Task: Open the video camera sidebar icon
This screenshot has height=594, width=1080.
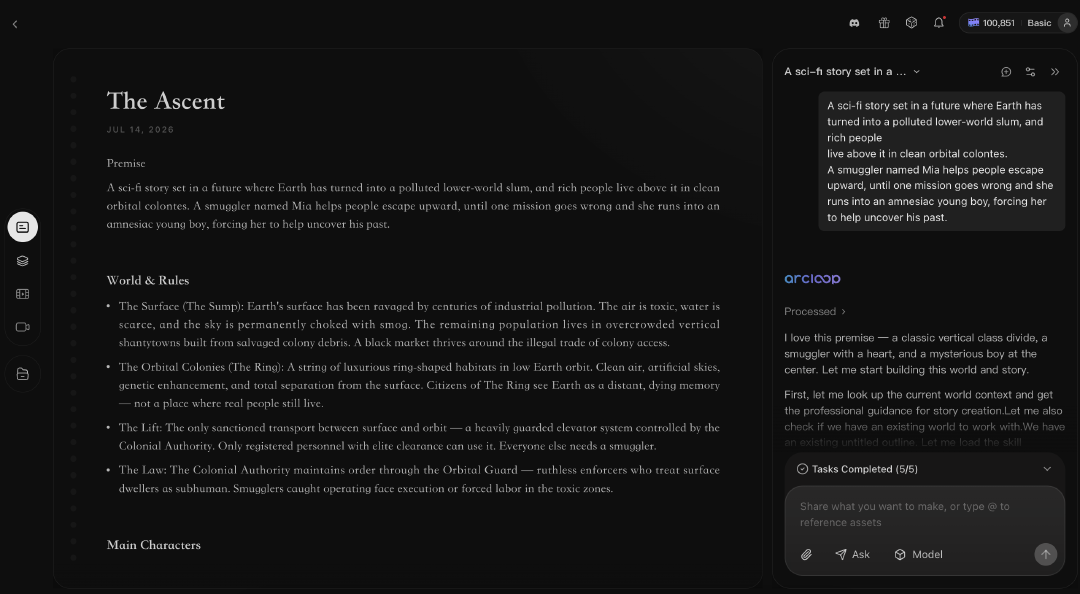Action: (23, 327)
